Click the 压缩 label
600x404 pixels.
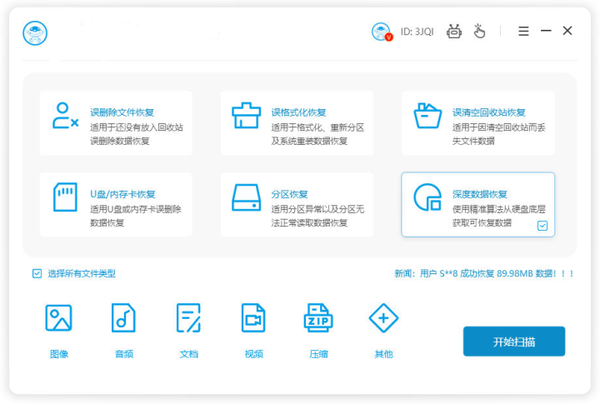pos(318,354)
